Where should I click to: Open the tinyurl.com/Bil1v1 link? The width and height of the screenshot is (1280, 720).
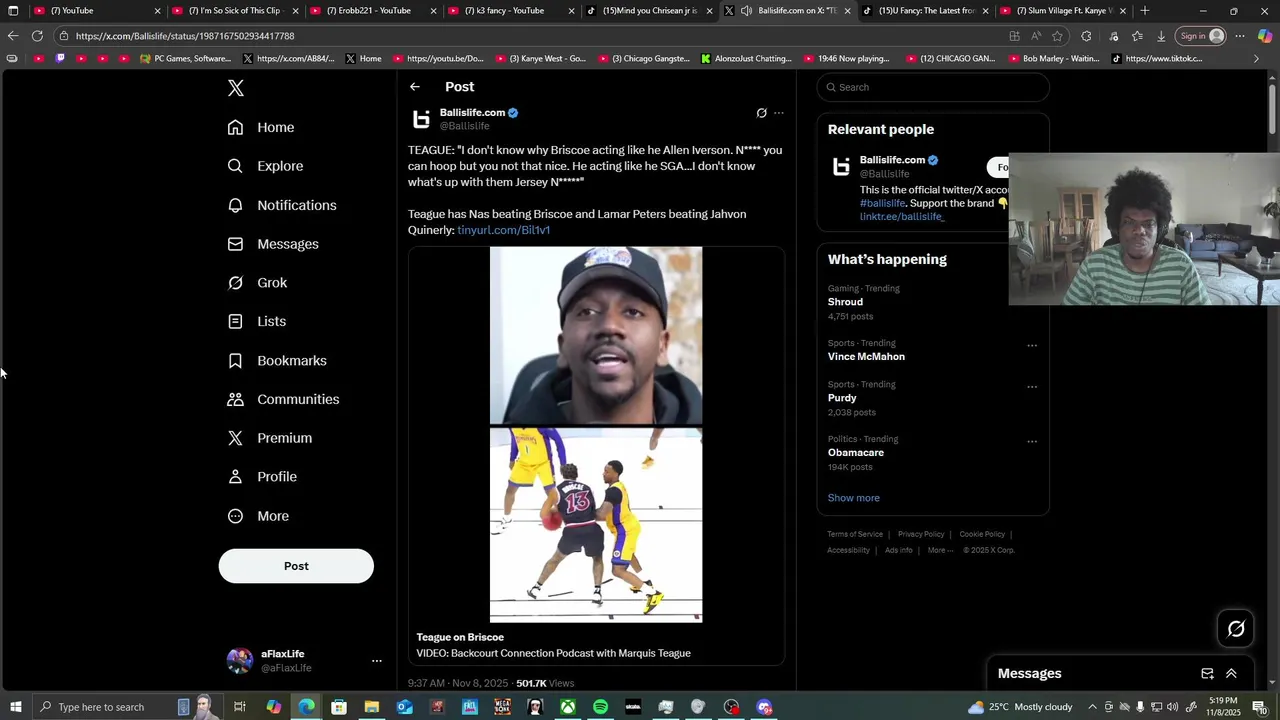coord(503,230)
